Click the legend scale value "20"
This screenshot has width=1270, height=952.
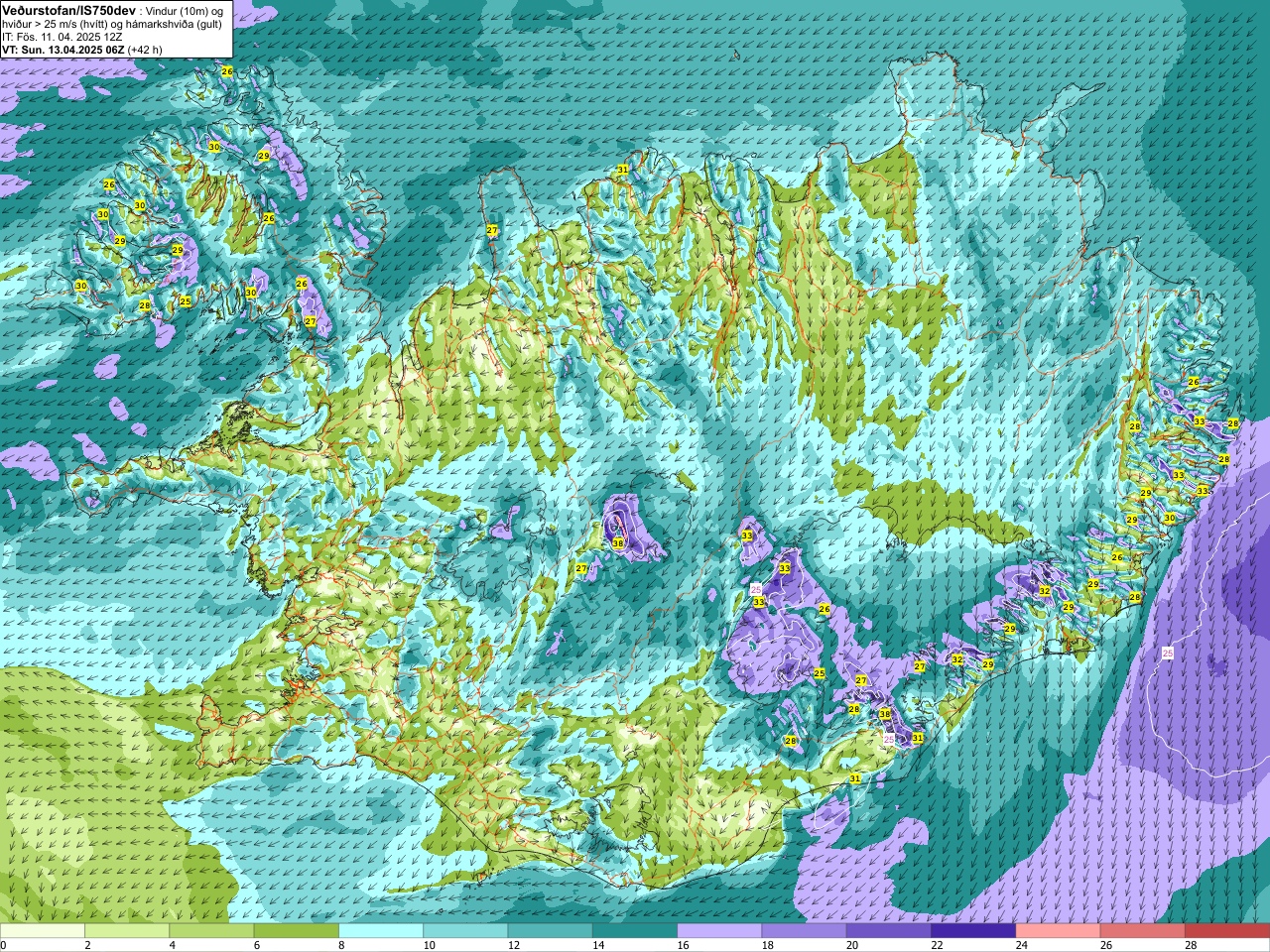[x=852, y=945]
